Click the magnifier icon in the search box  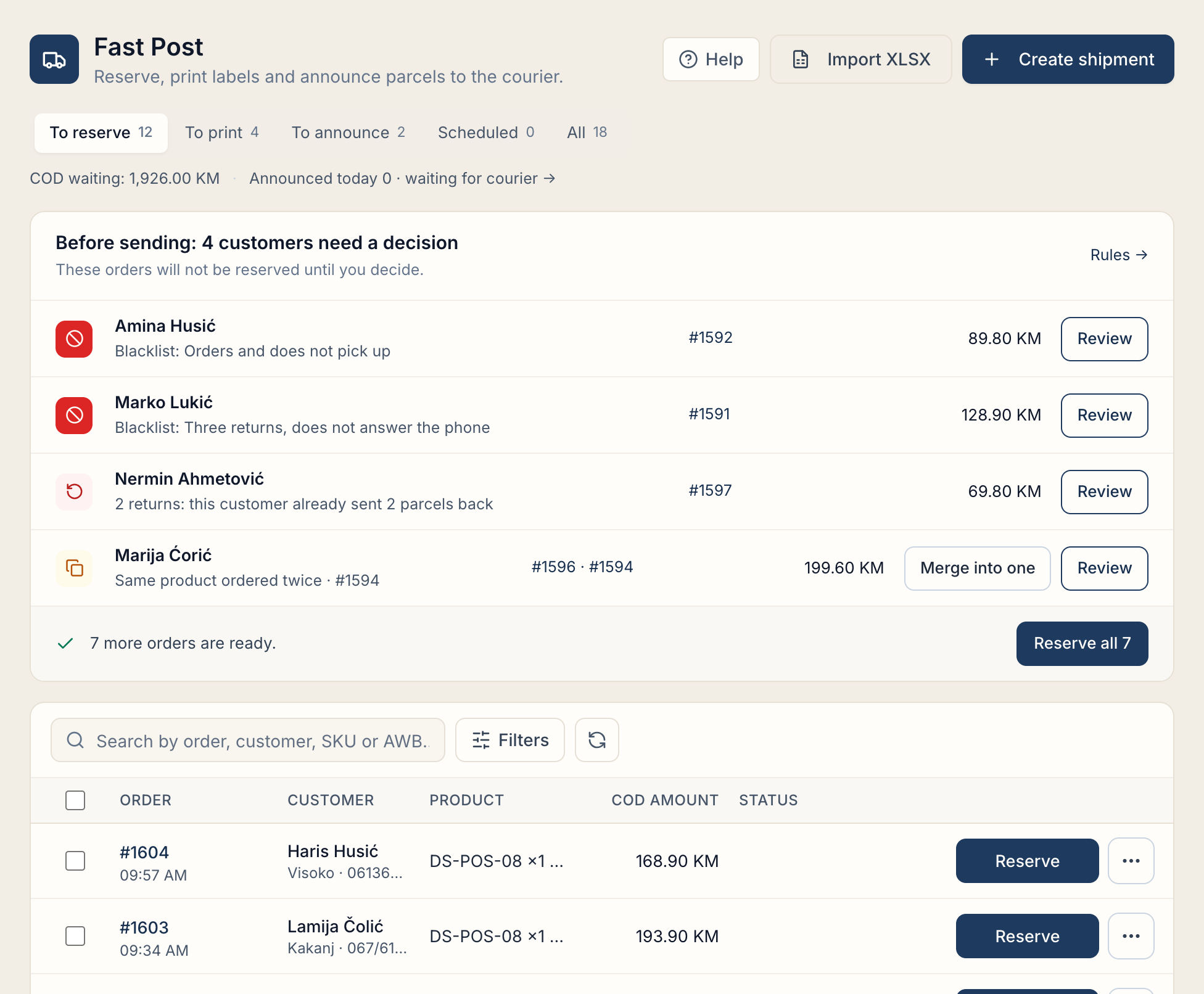(75, 740)
